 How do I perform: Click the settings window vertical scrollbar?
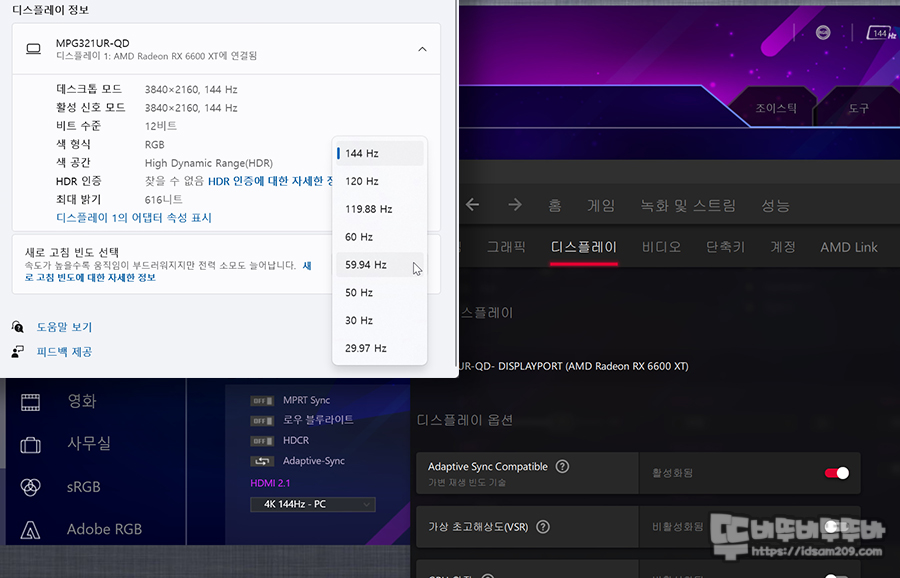click(456, 184)
